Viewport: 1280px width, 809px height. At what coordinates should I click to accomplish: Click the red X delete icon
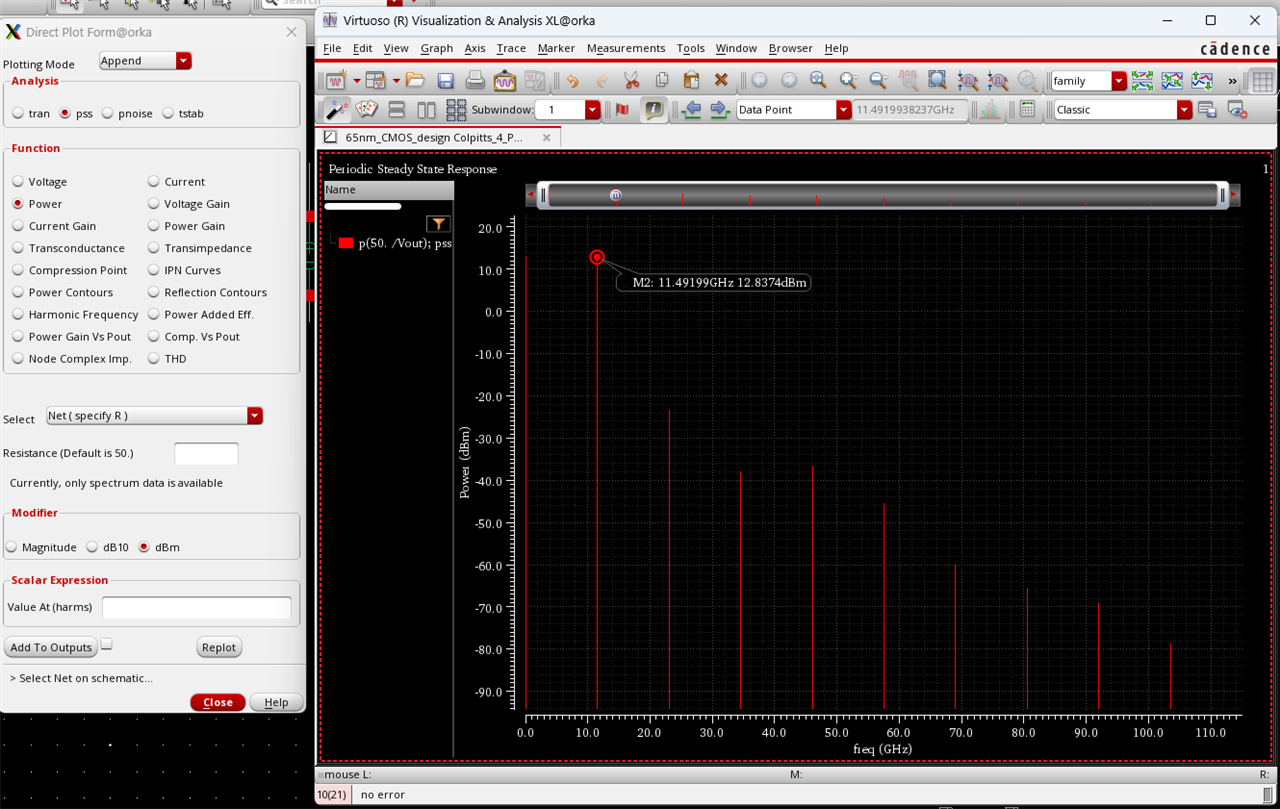721,81
